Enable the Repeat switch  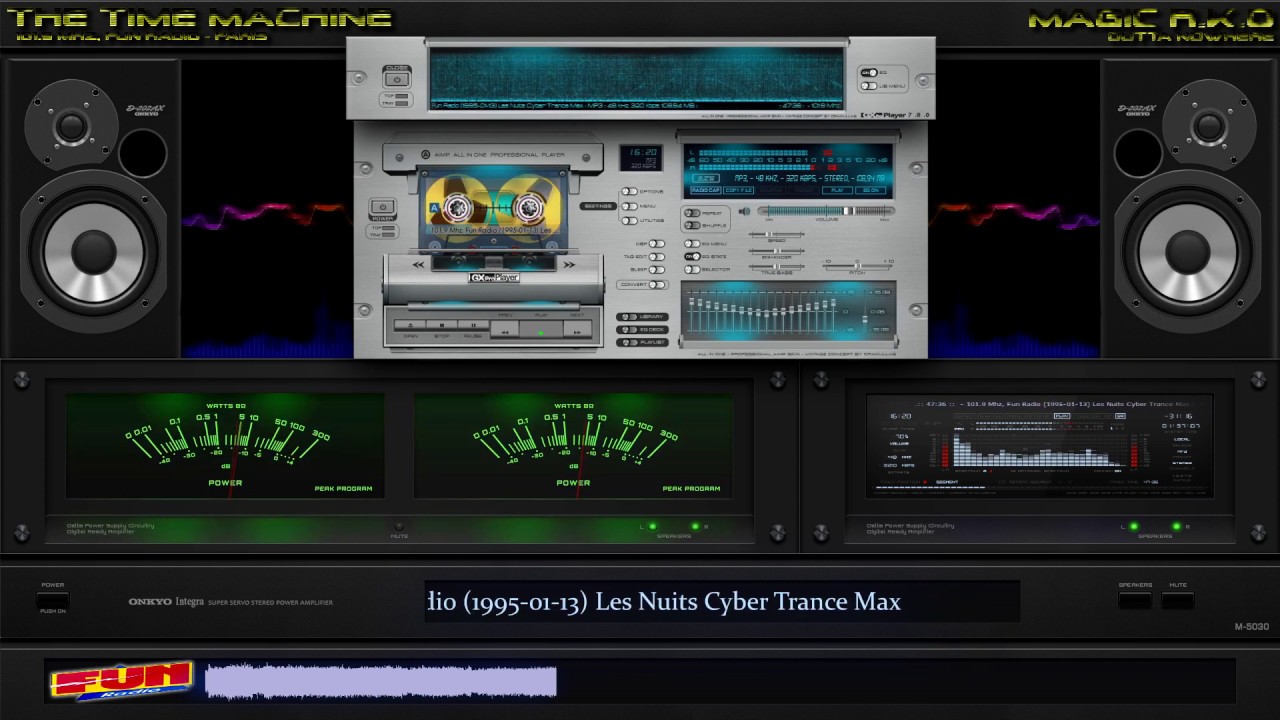pos(692,213)
